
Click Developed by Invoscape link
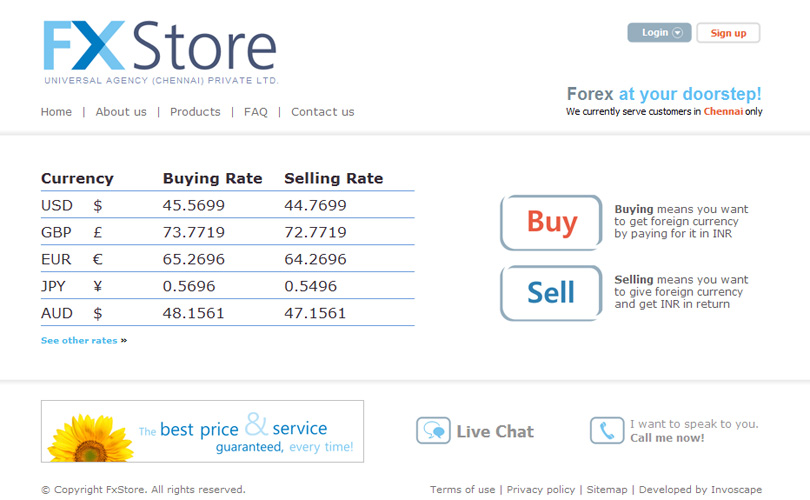tap(700, 490)
